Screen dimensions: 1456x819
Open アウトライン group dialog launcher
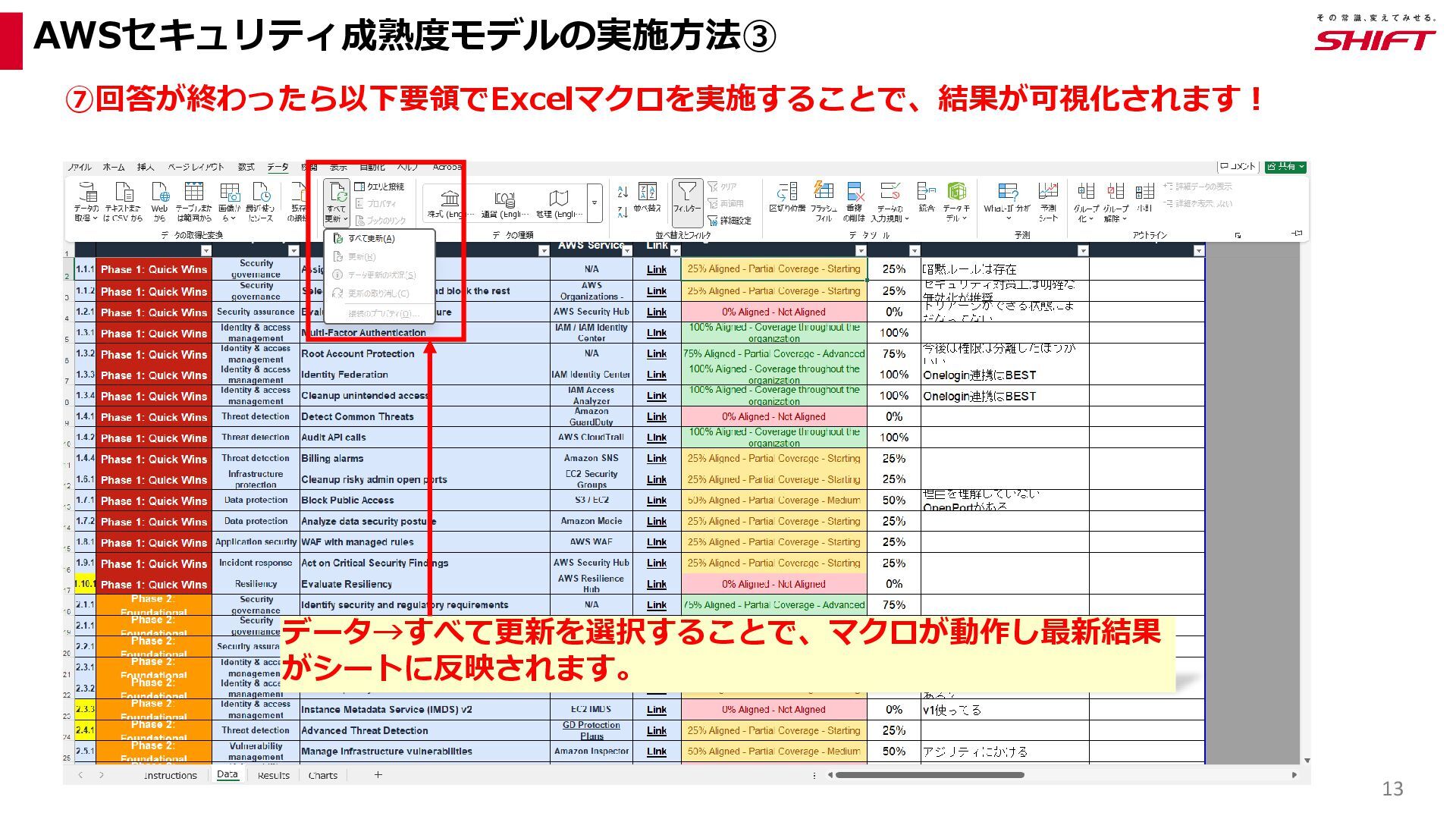click(1238, 236)
